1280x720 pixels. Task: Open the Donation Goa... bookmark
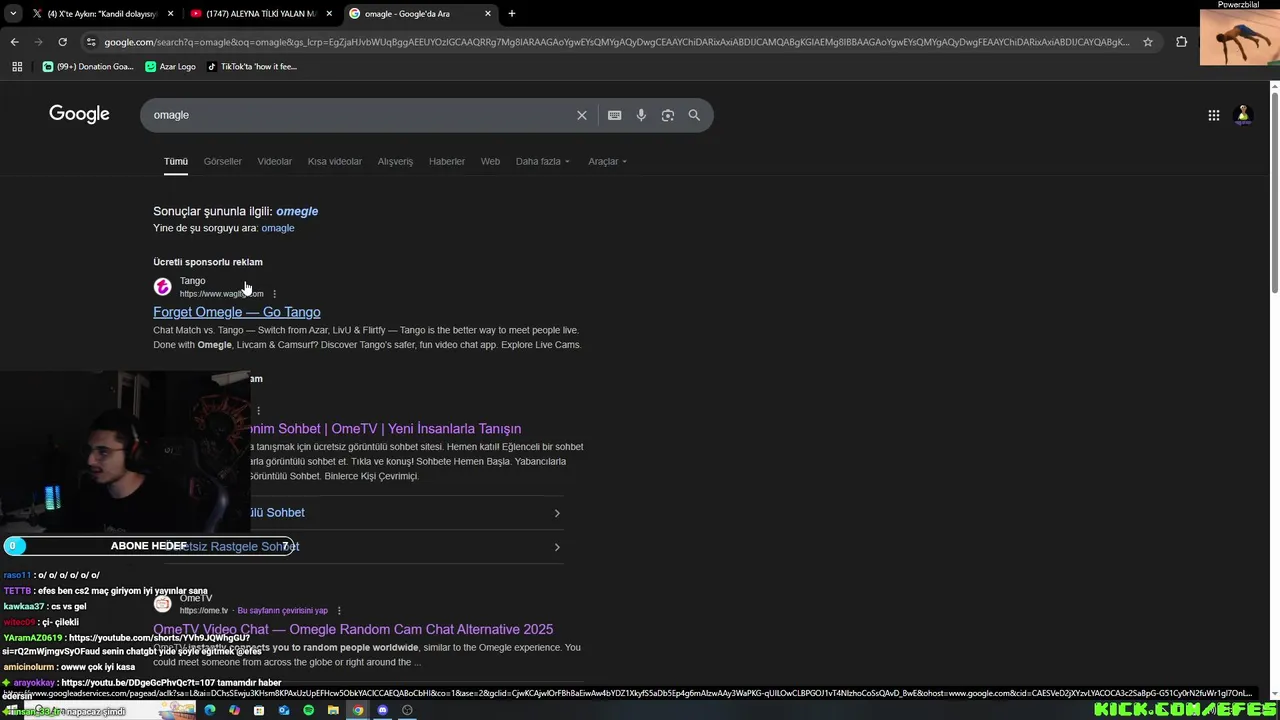click(88, 67)
